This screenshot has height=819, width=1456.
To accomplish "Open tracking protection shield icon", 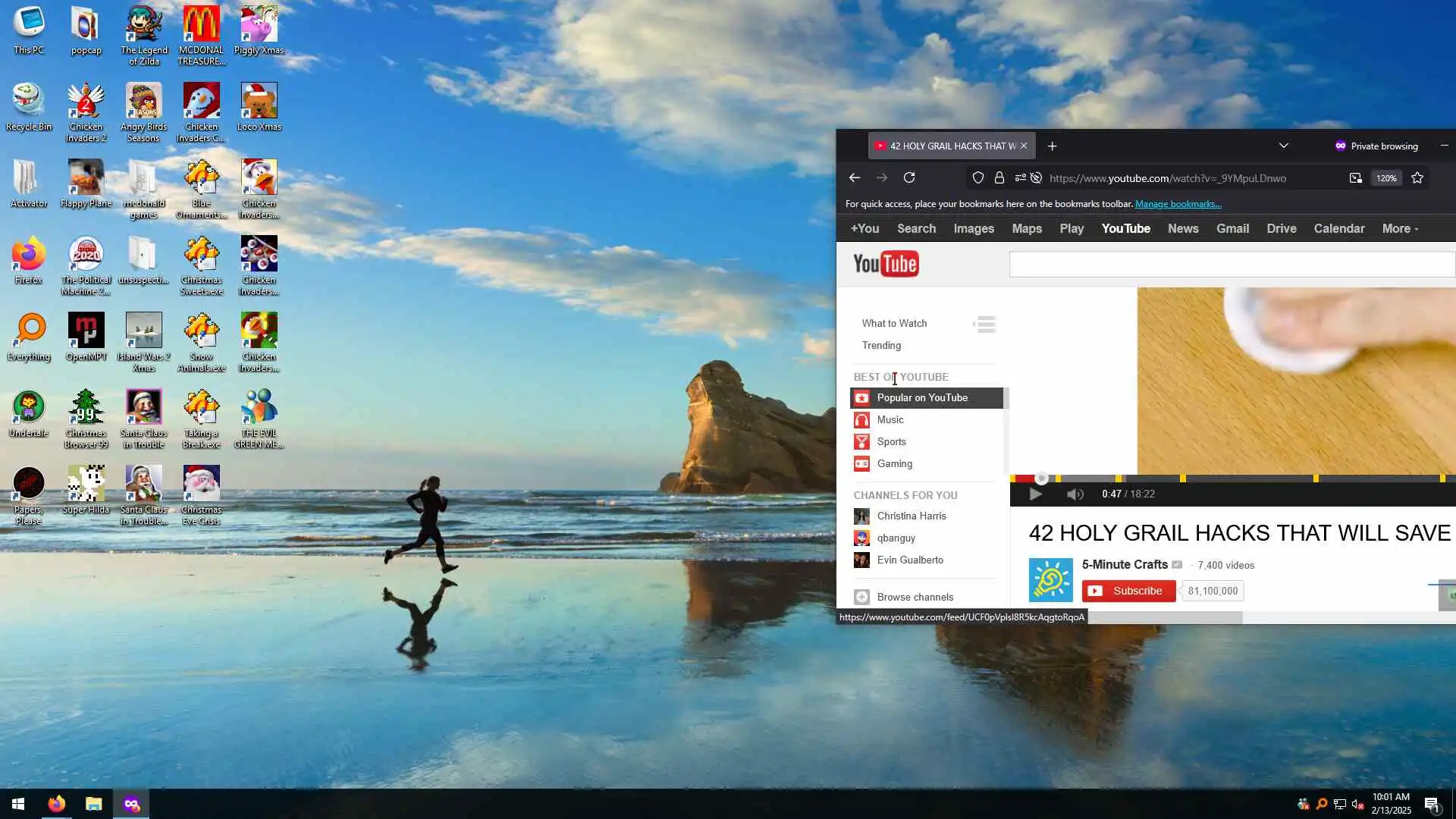I will 978,177.
